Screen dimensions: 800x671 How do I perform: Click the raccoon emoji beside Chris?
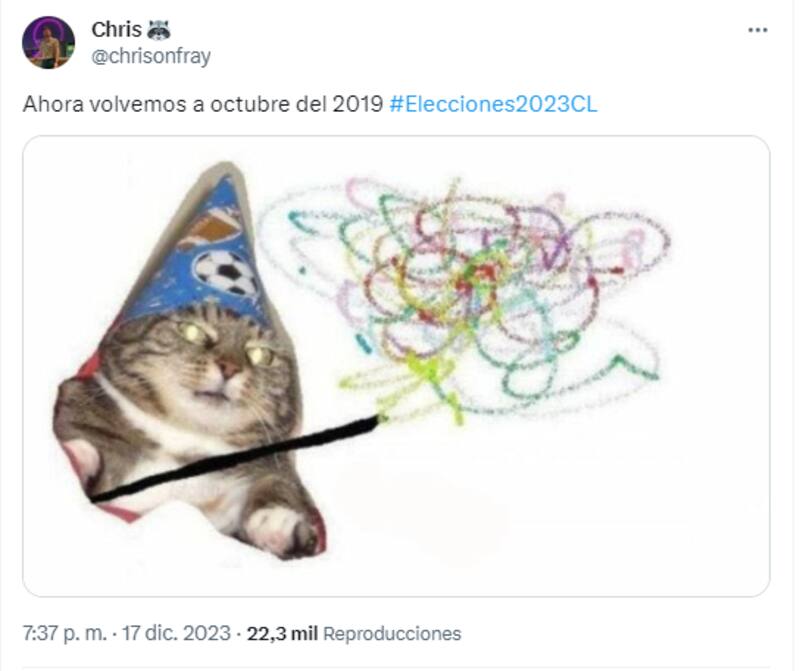pyautogui.click(x=159, y=30)
